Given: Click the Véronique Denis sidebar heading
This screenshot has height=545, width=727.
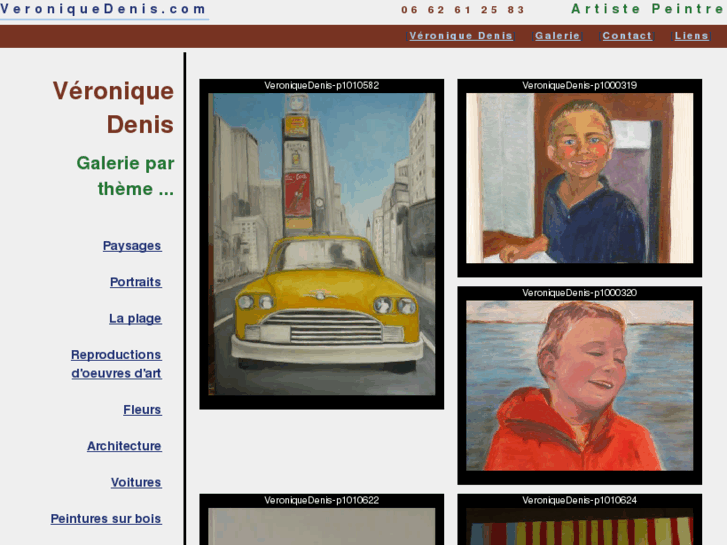Looking at the screenshot, I should click(113, 108).
